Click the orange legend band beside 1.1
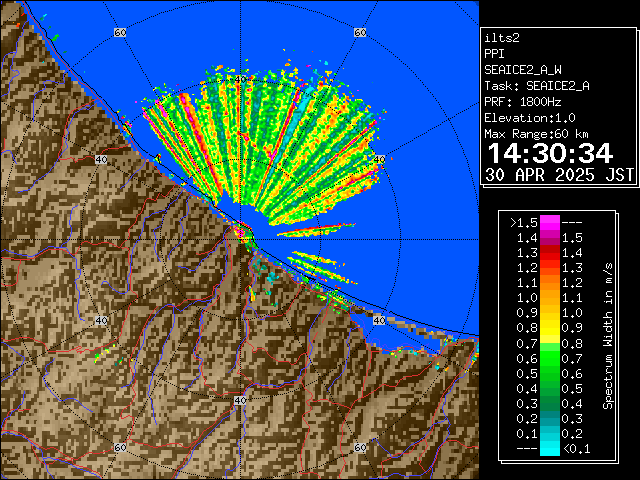 click(549, 283)
